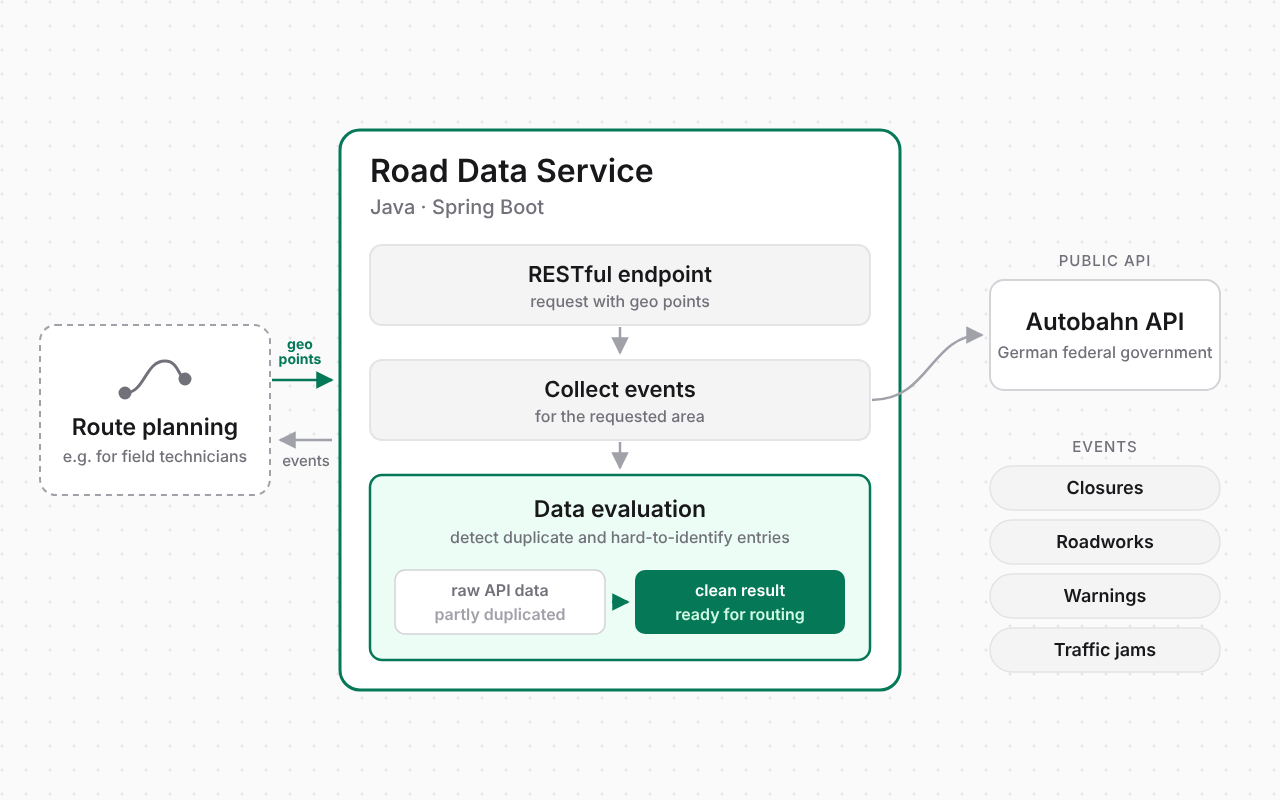The image size is (1280, 800).
Task: Select the Collect events block
Action: click(620, 400)
